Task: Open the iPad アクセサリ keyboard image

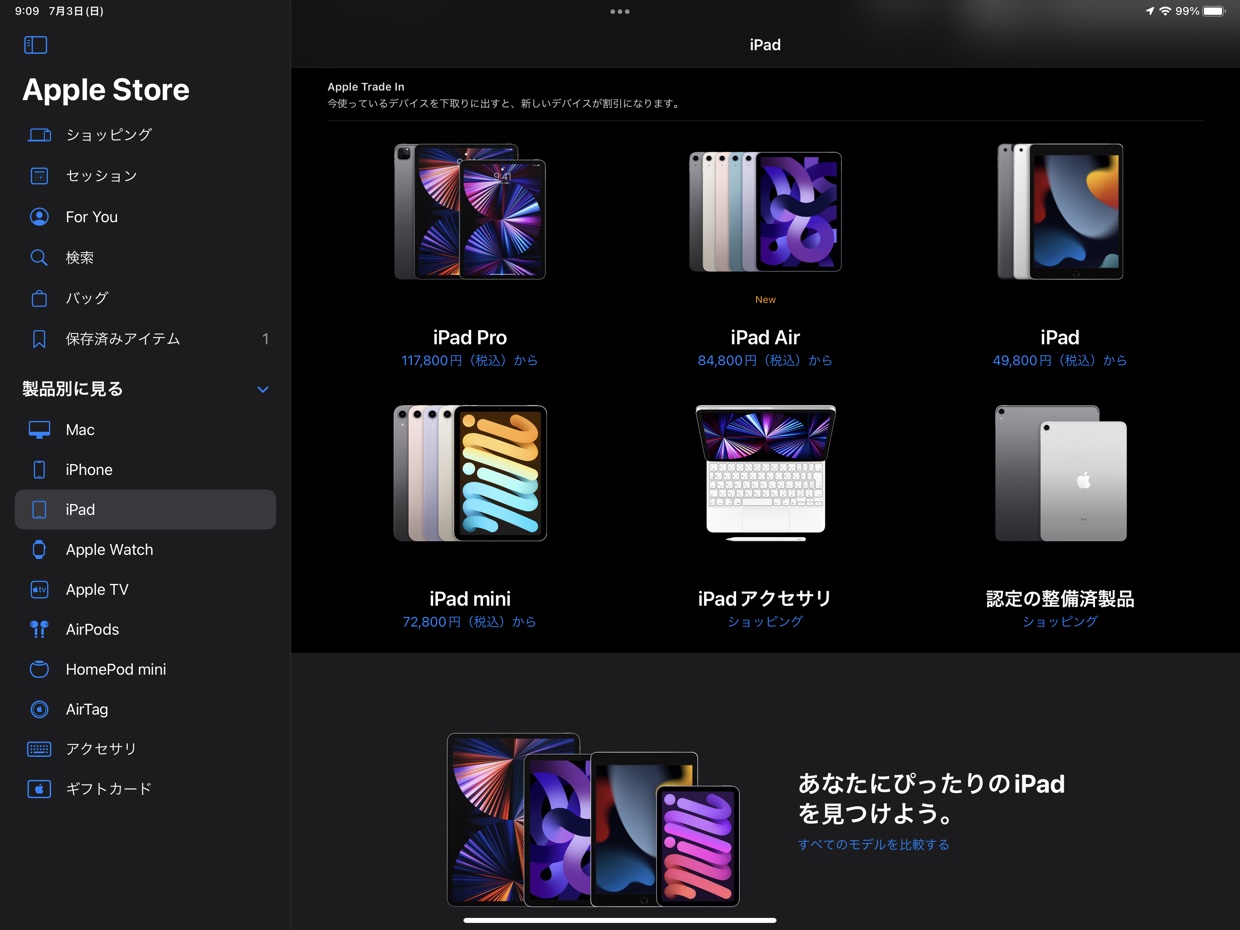Action: tap(765, 473)
